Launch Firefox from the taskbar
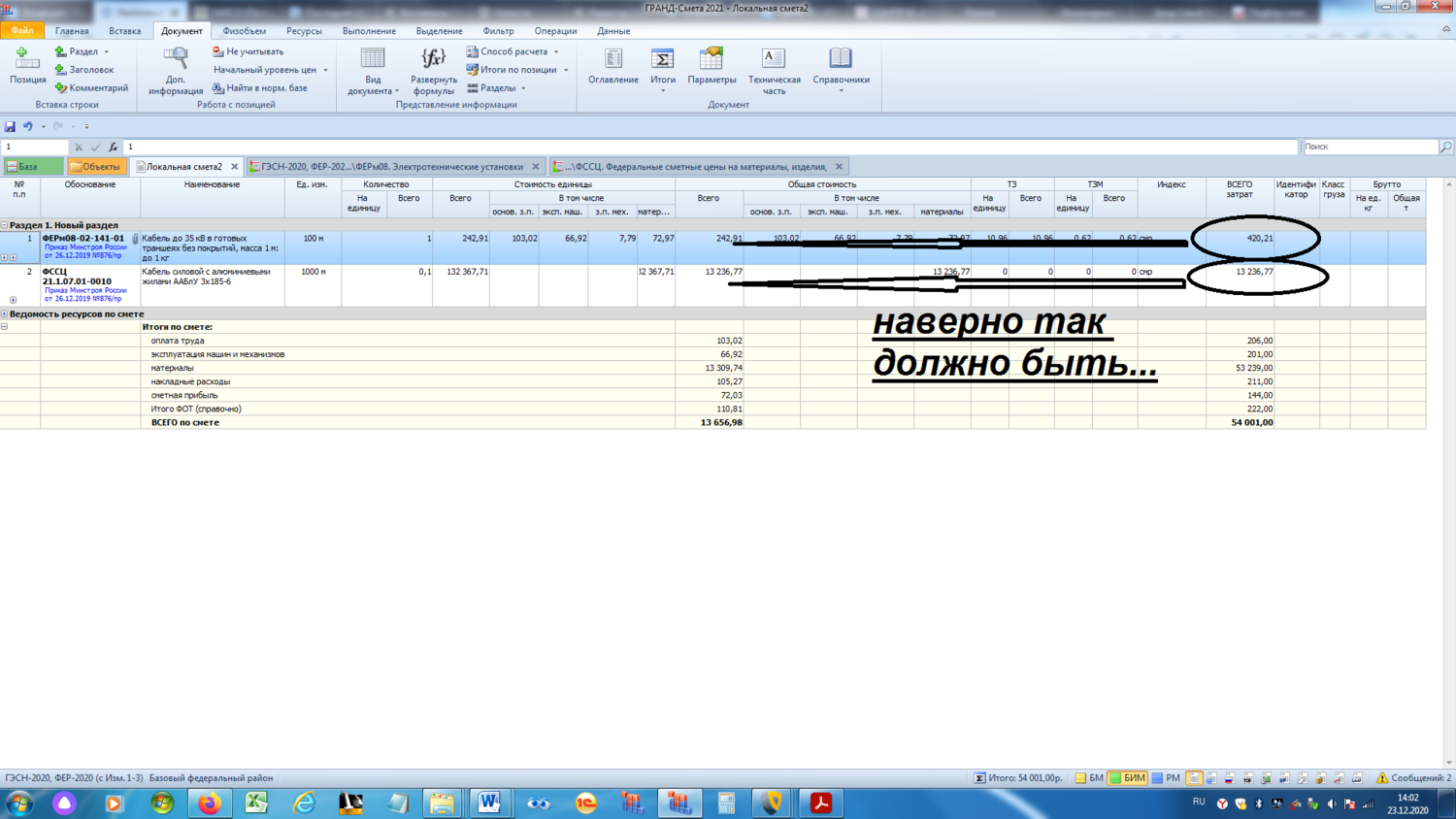Viewport: 1456px width, 819px height. point(209,803)
